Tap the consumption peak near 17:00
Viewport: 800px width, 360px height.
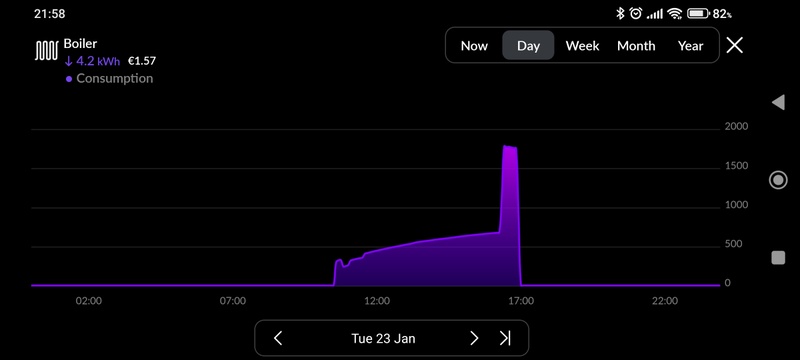[510, 148]
